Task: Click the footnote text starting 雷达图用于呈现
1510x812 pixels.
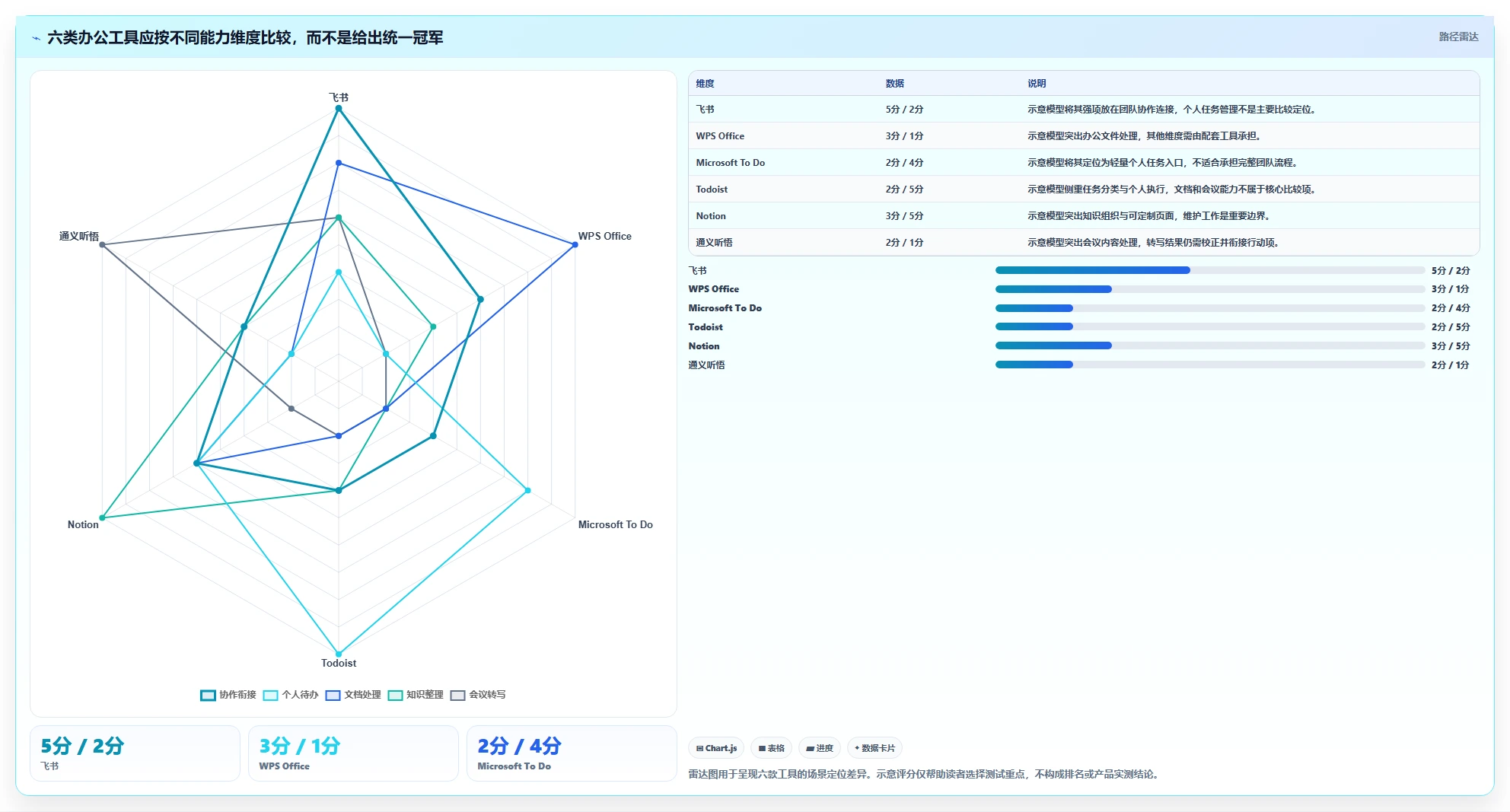Action: 925,774
